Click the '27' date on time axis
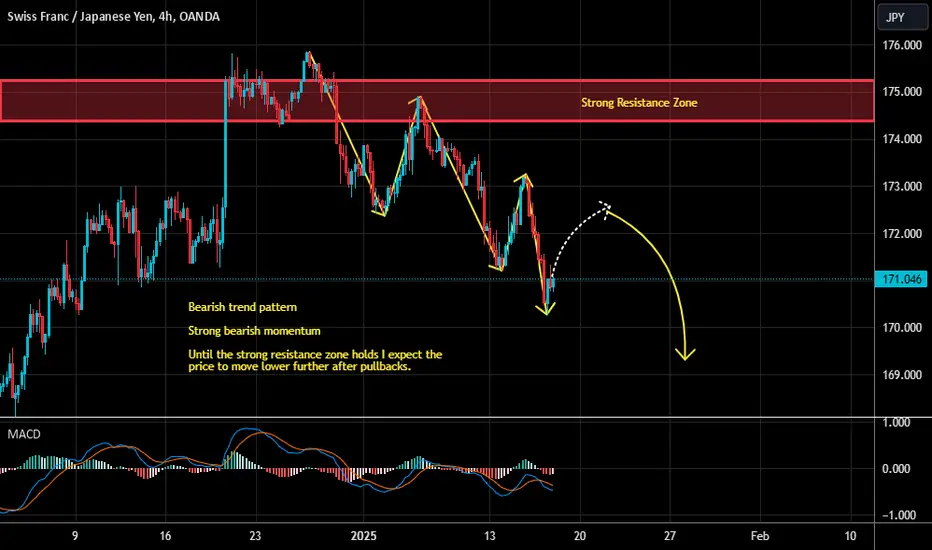This screenshot has height=550, width=932. [x=670, y=536]
